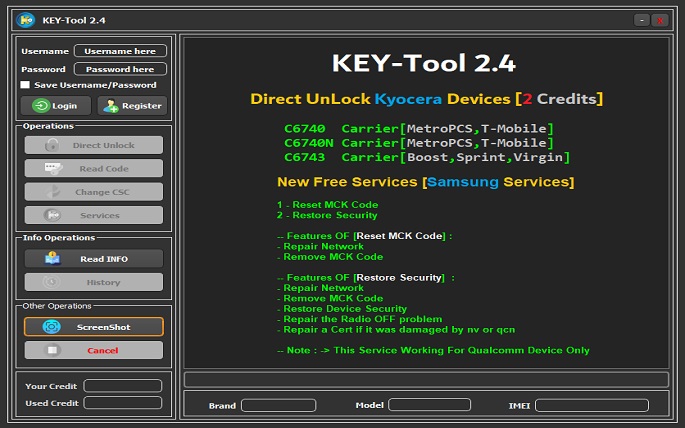Click the 'C6743 Carrier[Boost,Sprint,Virgin]' line

pyautogui.click(x=427, y=157)
